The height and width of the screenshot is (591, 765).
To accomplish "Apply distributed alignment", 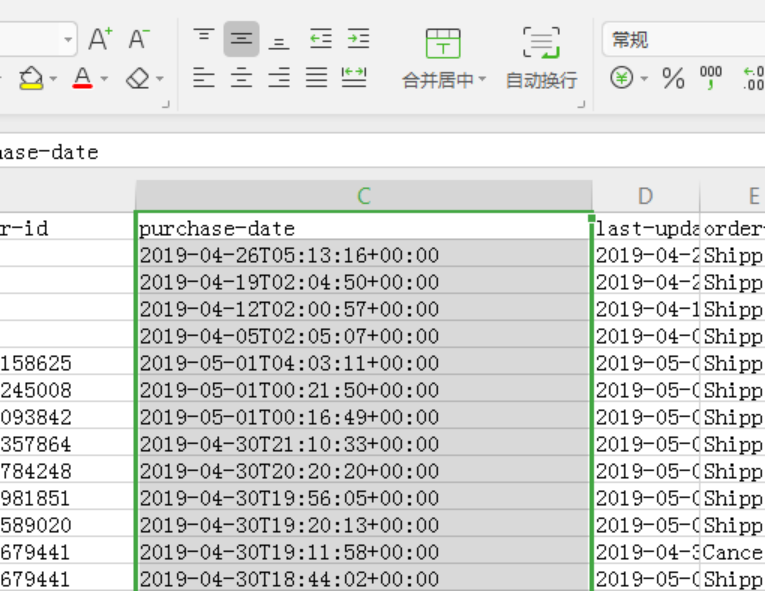I will coord(354,78).
